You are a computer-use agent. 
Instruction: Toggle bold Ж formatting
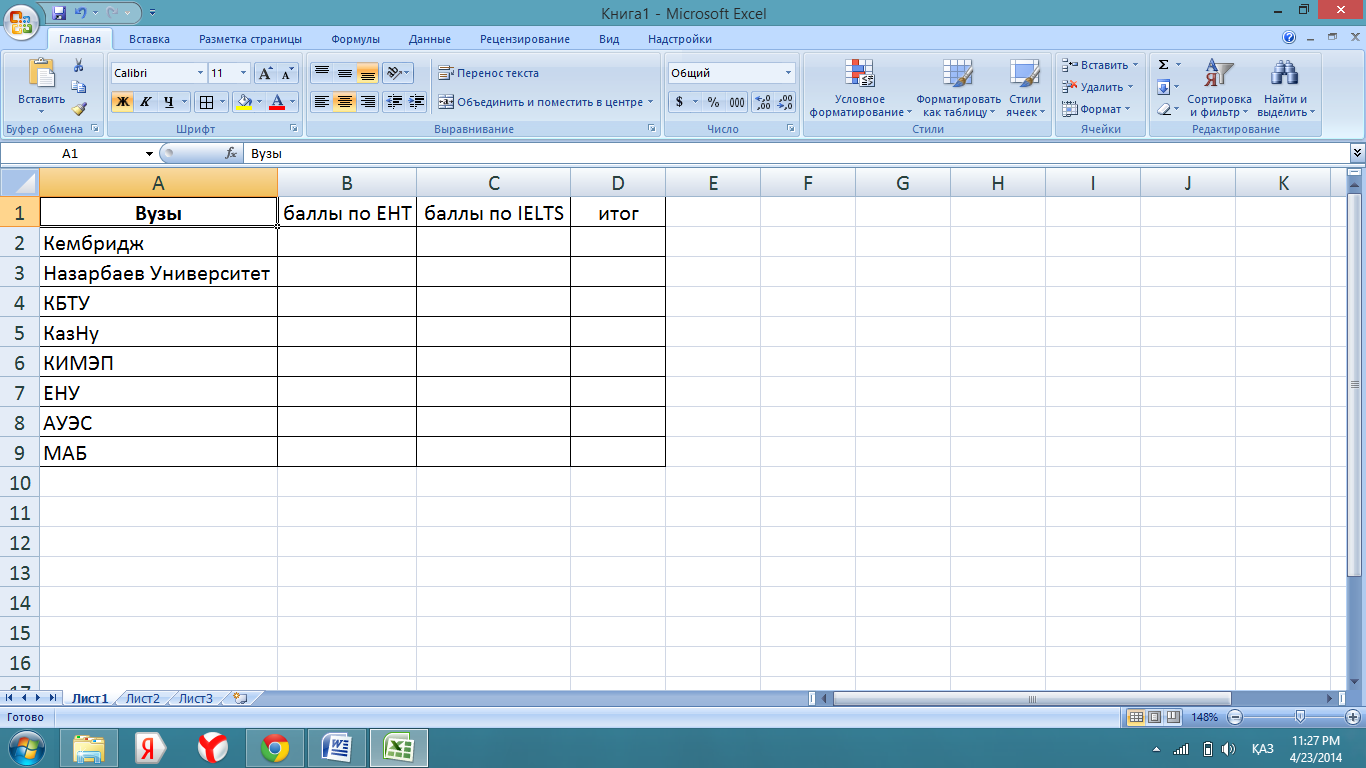click(x=122, y=102)
